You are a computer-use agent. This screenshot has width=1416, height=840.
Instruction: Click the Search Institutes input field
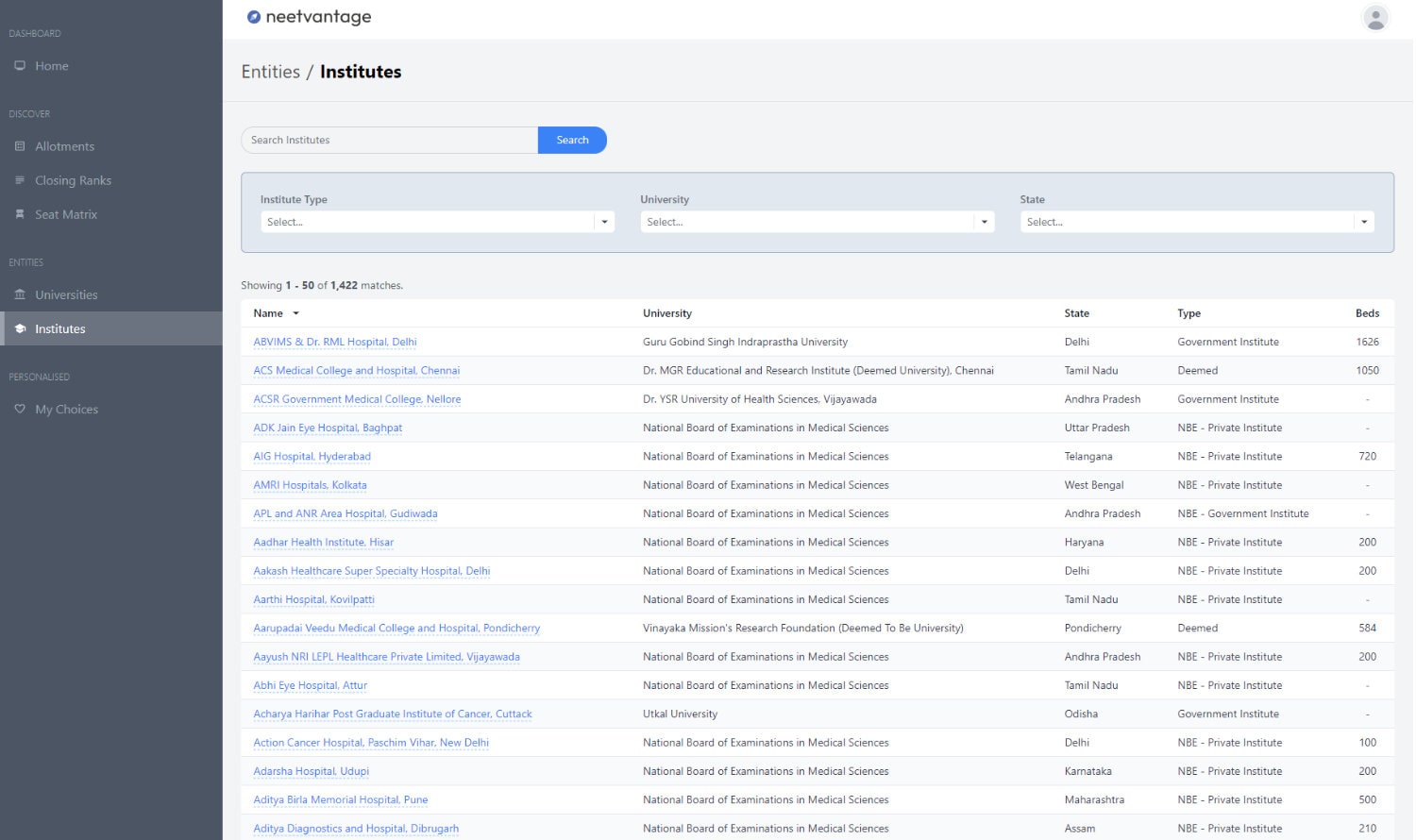[389, 140]
